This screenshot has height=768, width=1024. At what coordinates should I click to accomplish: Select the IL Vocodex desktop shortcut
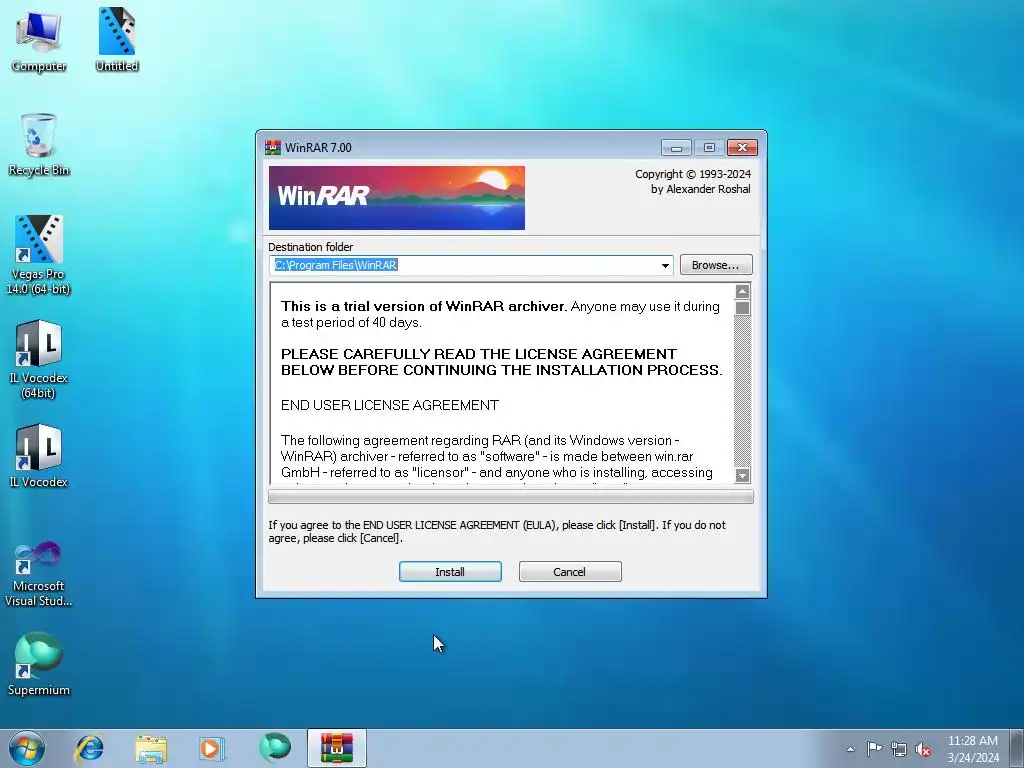(x=39, y=456)
